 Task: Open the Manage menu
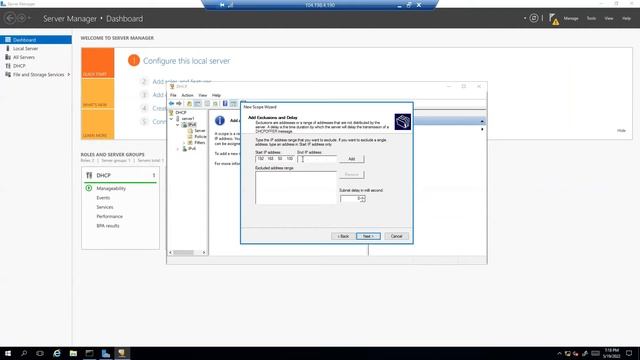tap(571, 18)
